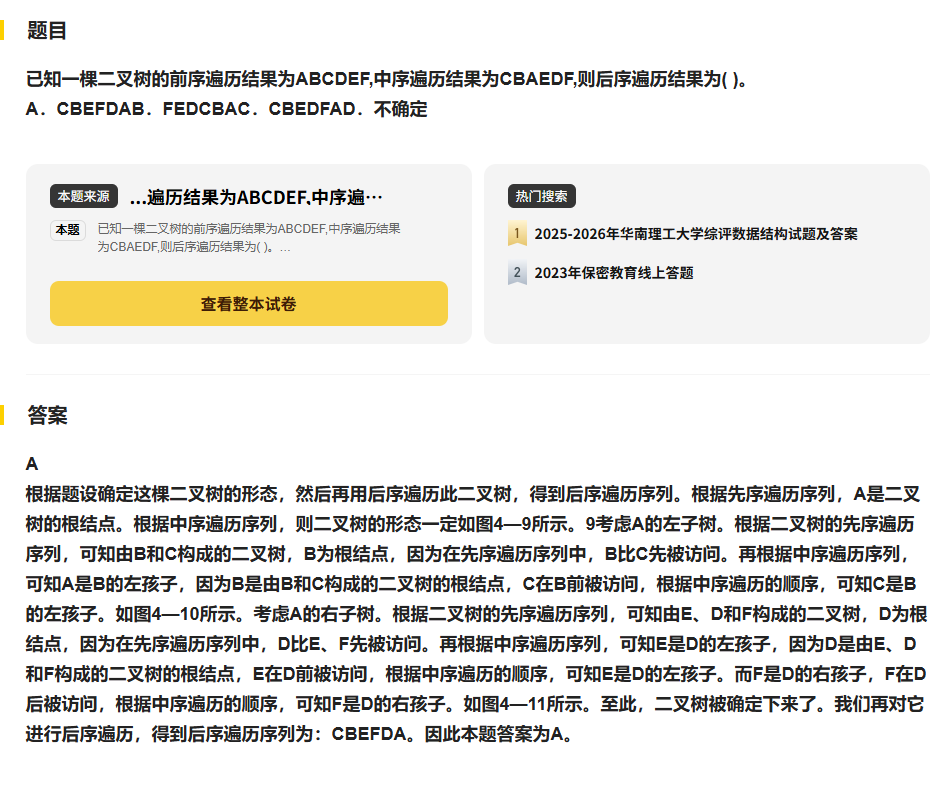Click the 热门搜索 badge
The image size is (938, 789).
click(541, 196)
